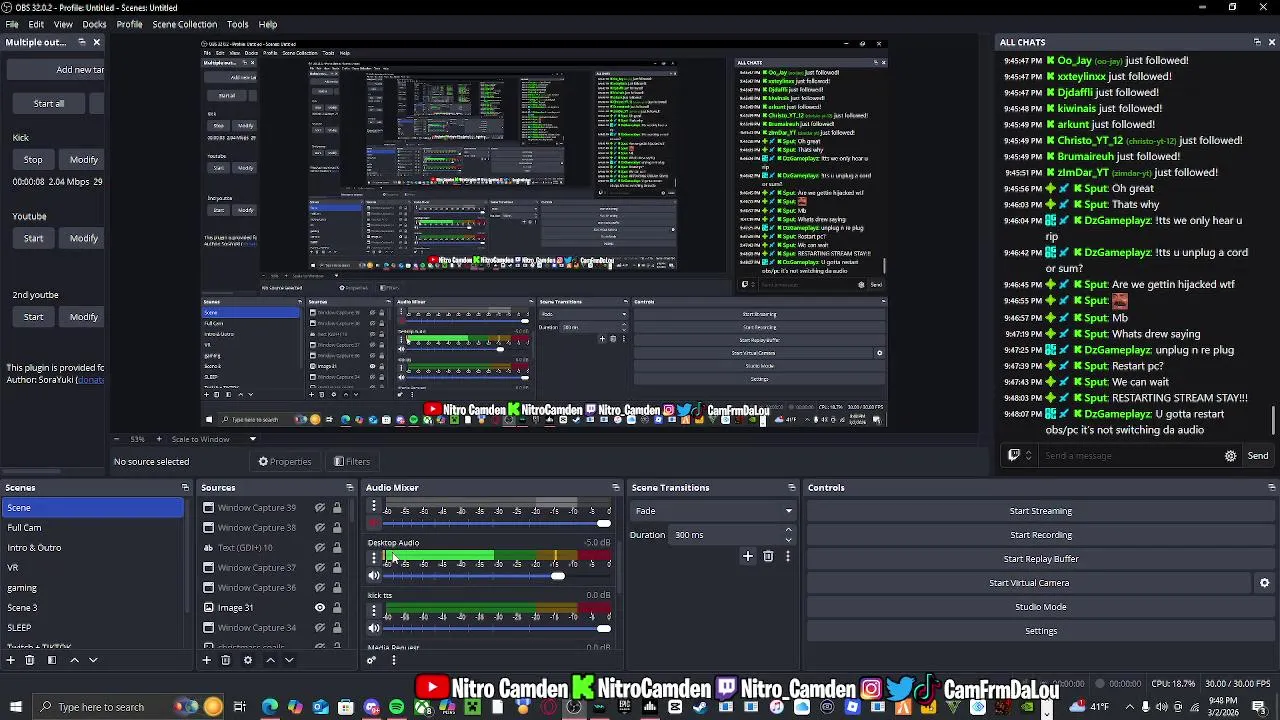The image size is (1280, 720).
Task: Open virtual camera settings gear
Action: [x=1264, y=583]
